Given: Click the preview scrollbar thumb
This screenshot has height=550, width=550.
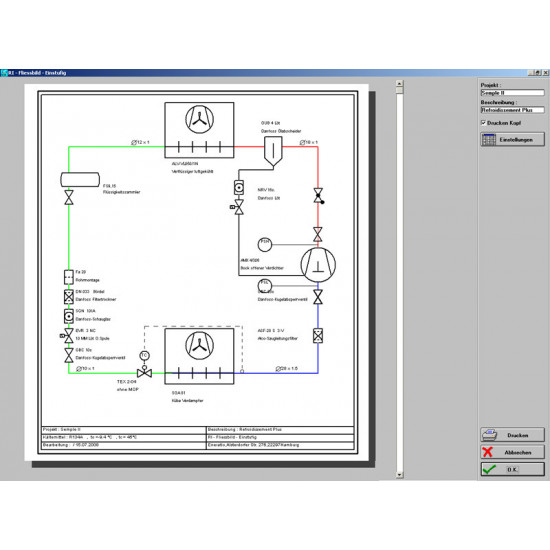Looking at the screenshot, I should pyautogui.click(x=399, y=90).
